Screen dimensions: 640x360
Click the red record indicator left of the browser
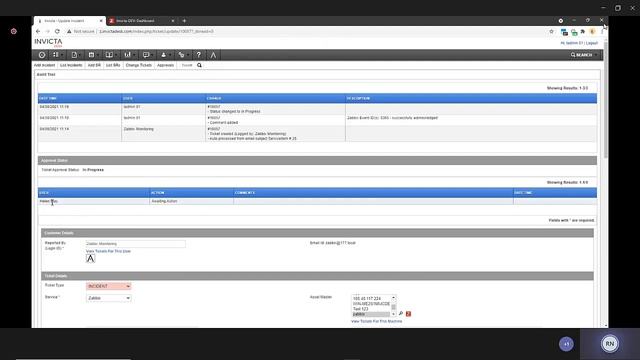coord(13,31)
